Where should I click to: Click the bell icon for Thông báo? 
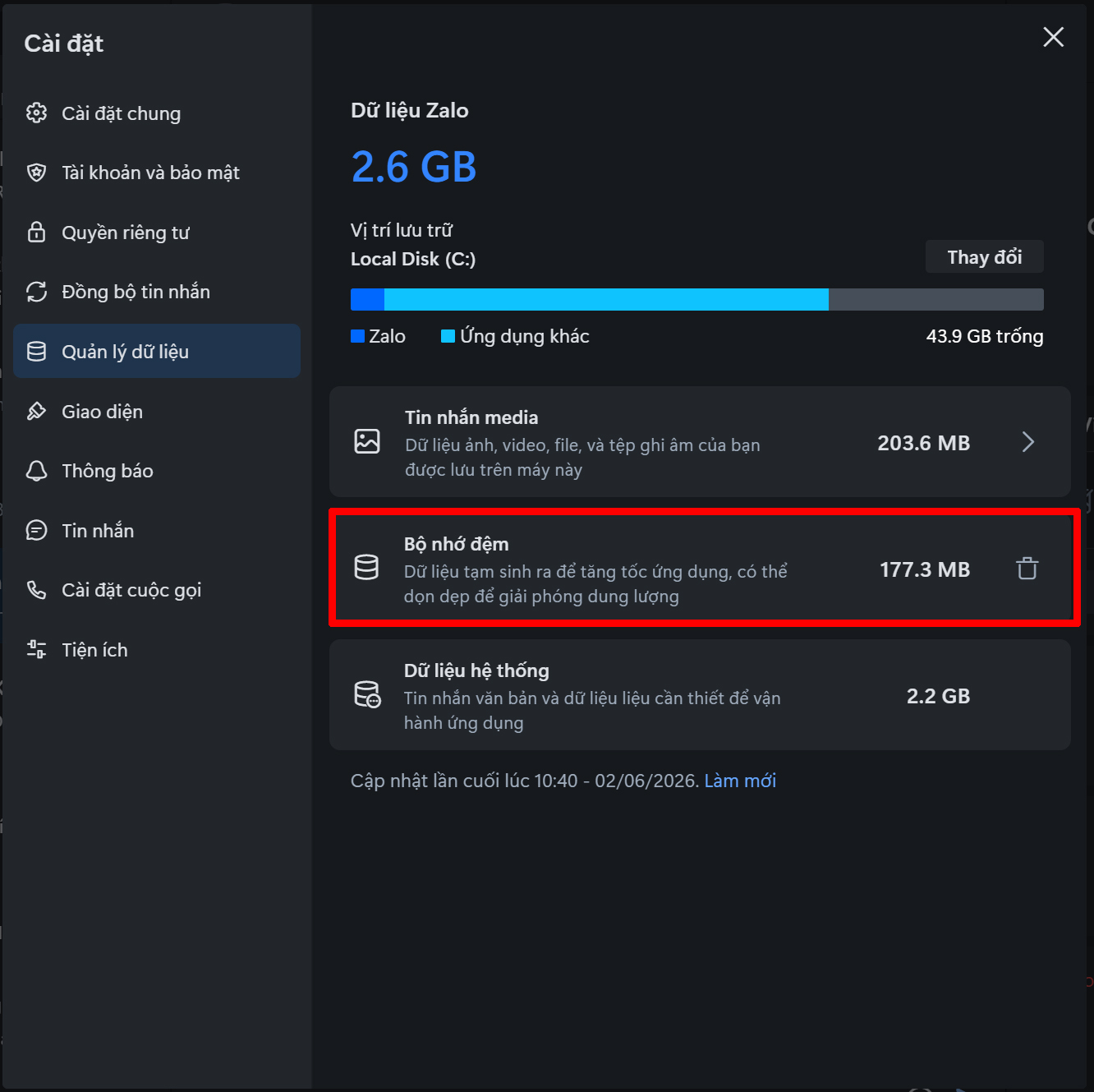click(36, 471)
